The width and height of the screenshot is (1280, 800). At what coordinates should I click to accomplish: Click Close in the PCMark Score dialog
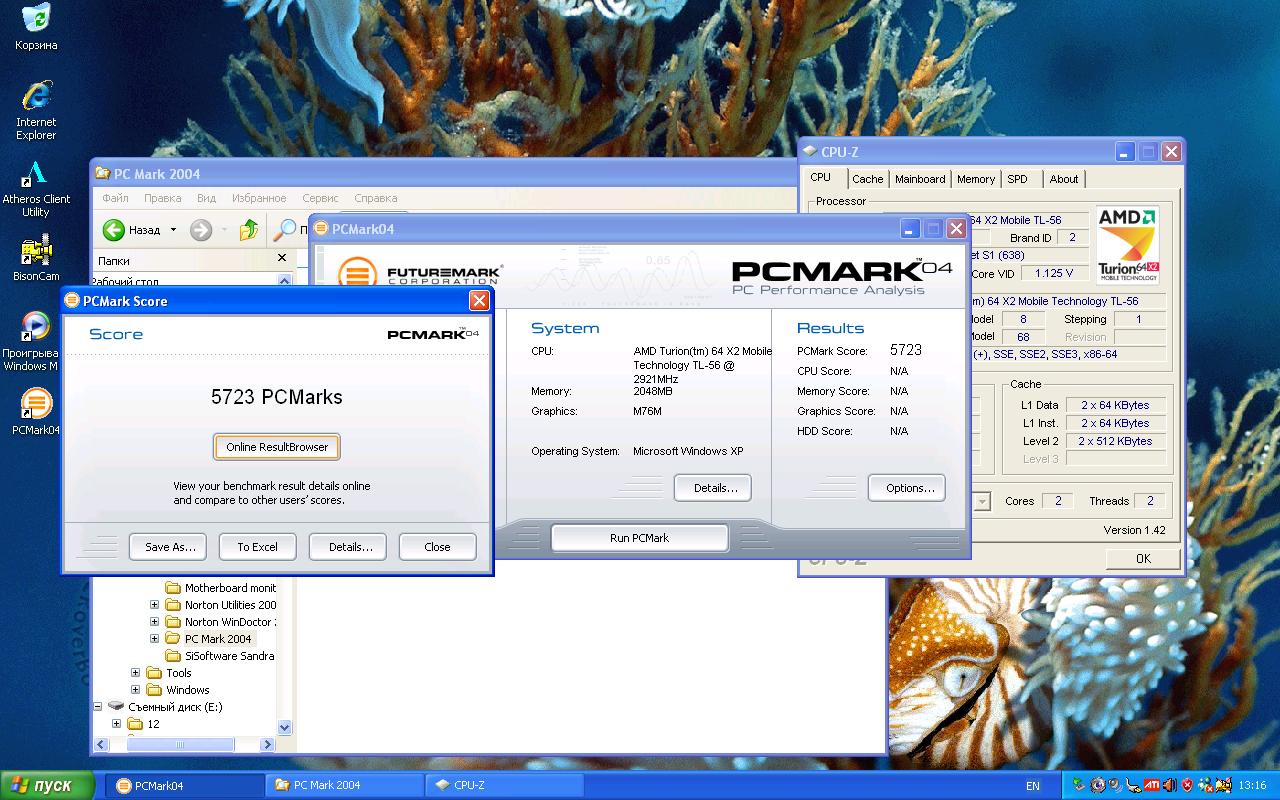(x=437, y=547)
